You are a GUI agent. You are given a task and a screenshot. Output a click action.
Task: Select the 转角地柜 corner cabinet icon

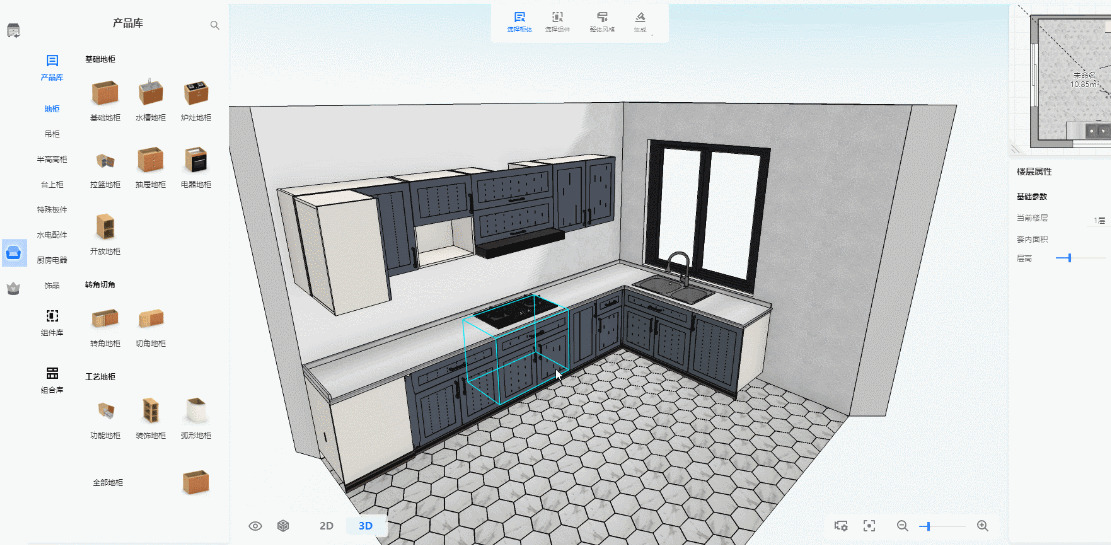(105, 318)
